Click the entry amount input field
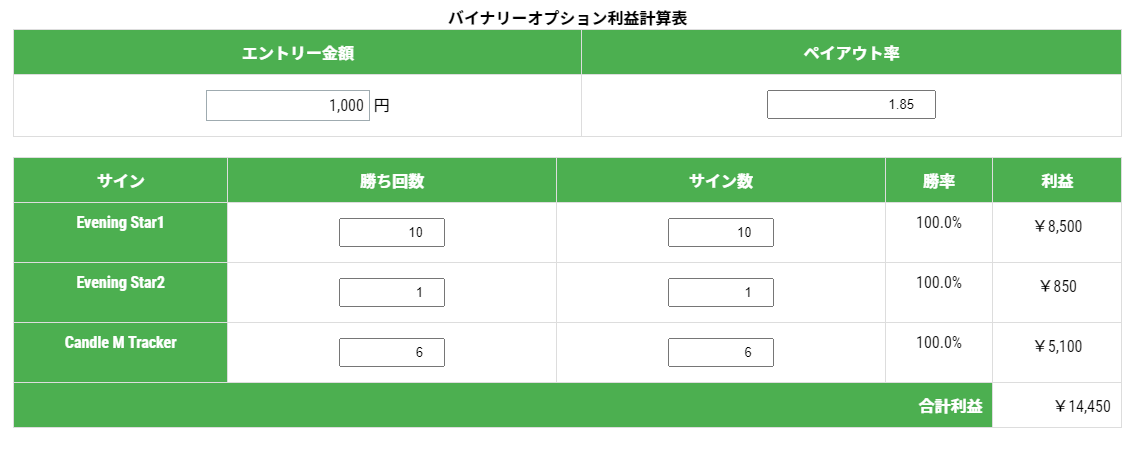Viewport: 1135px width, 451px height. coord(288,105)
